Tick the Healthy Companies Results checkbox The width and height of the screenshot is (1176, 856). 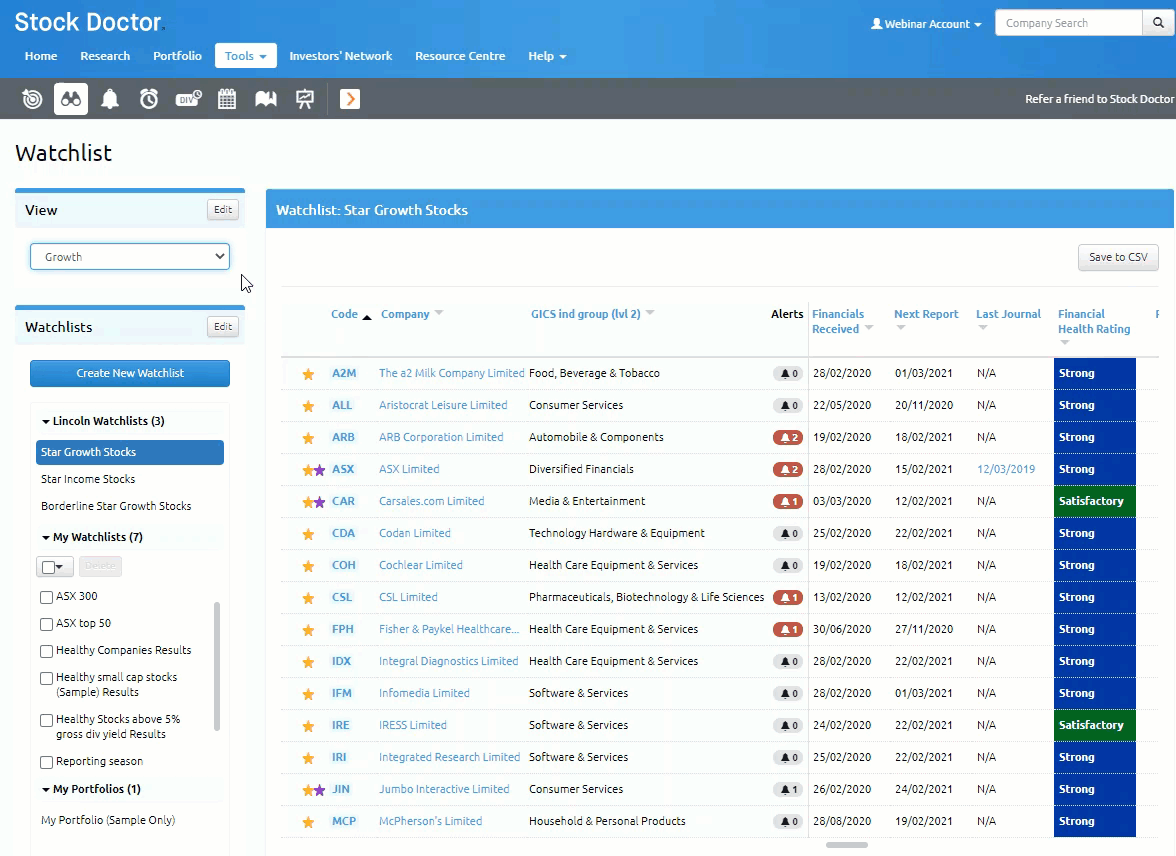coord(46,651)
